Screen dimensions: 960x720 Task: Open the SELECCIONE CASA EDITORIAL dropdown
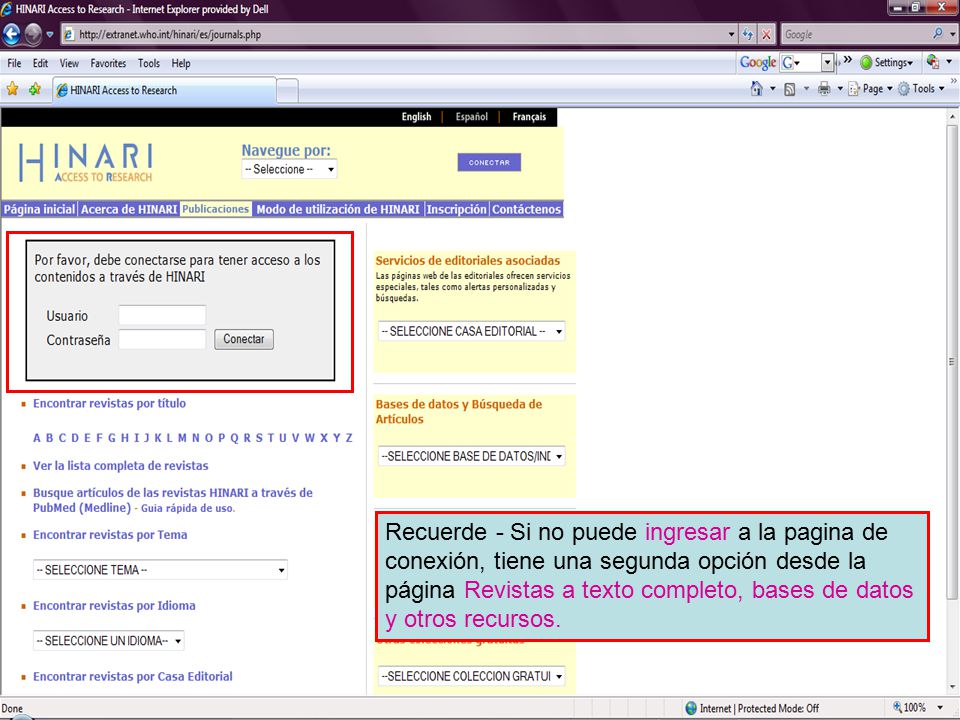click(471, 331)
